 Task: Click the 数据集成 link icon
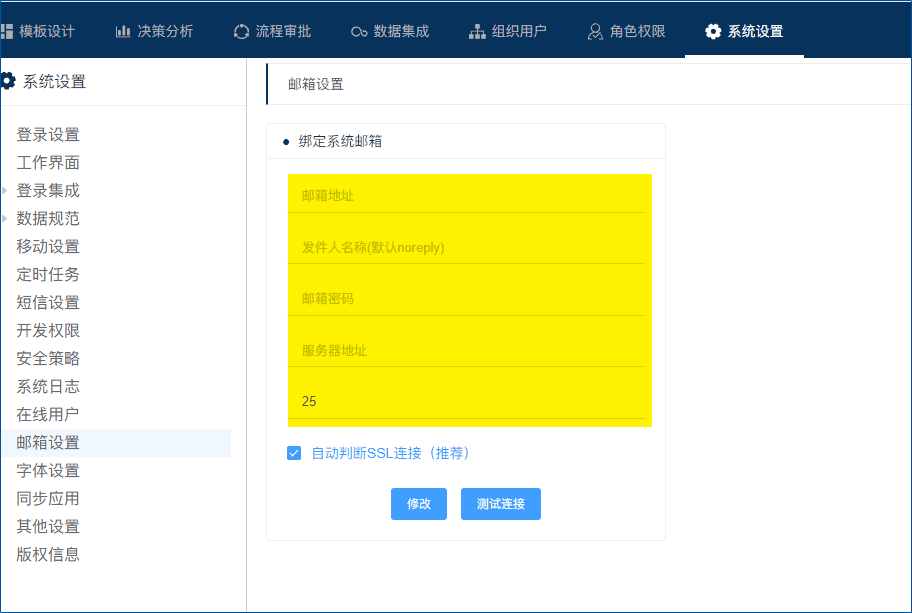click(x=359, y=32)
